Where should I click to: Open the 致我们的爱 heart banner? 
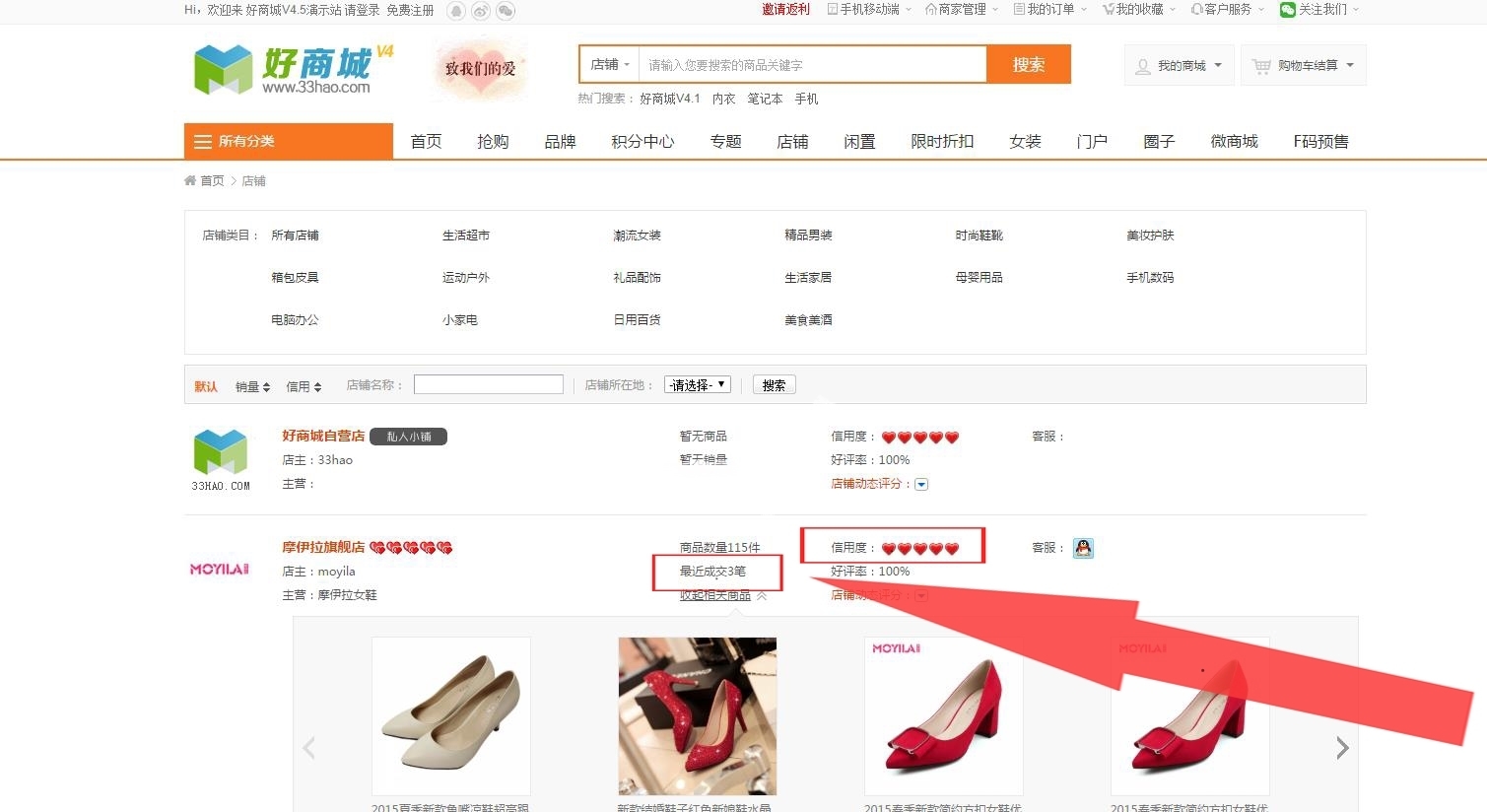click(x=480, y=69)
